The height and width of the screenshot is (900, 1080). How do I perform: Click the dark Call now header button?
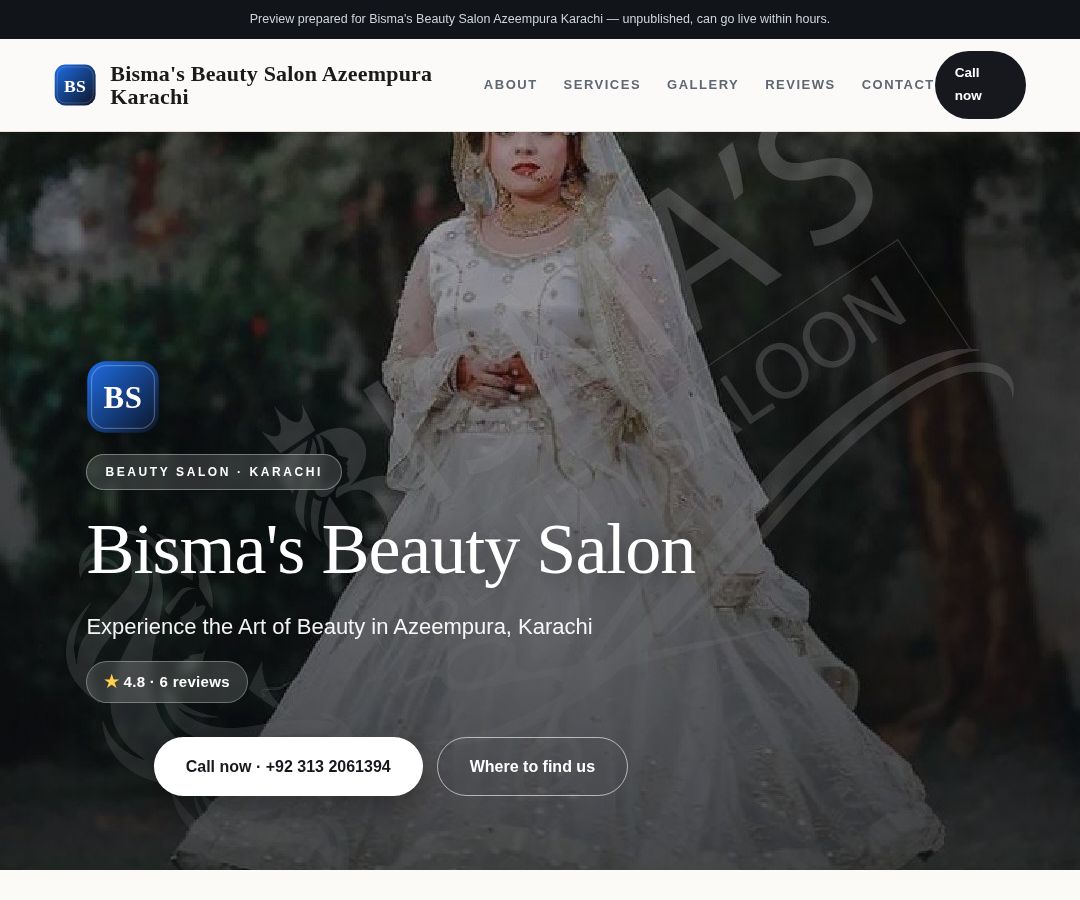coord(980,85)
